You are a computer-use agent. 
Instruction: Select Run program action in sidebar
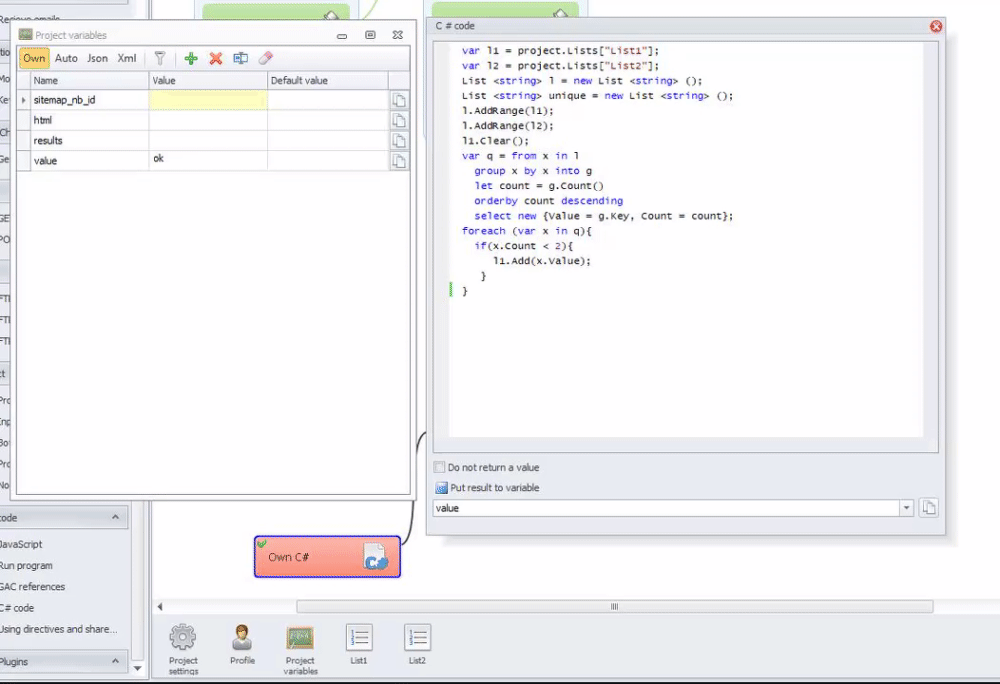[x=26, y=565]
